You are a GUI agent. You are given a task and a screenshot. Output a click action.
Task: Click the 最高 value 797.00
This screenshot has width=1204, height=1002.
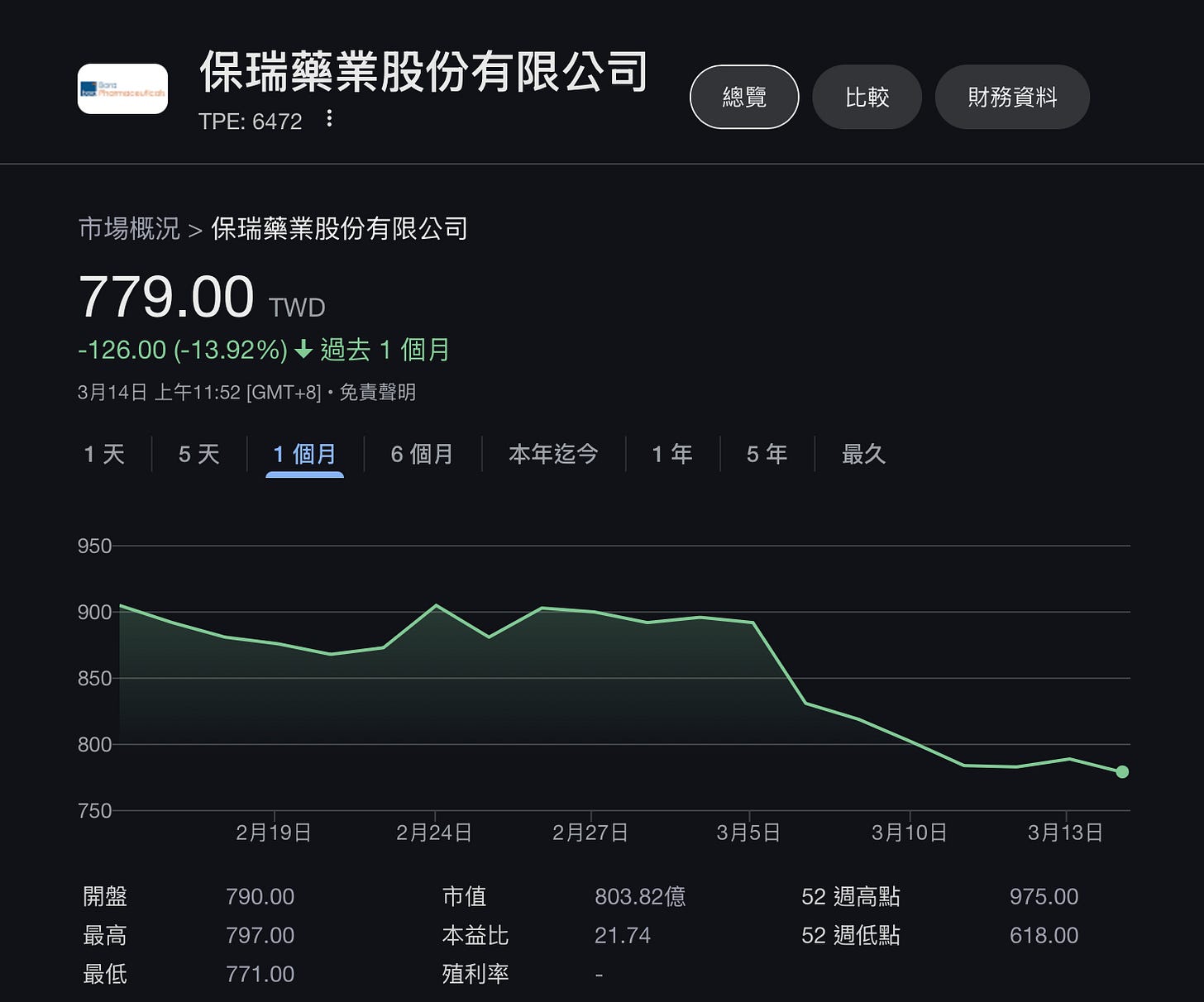click(x=260, y=936)
